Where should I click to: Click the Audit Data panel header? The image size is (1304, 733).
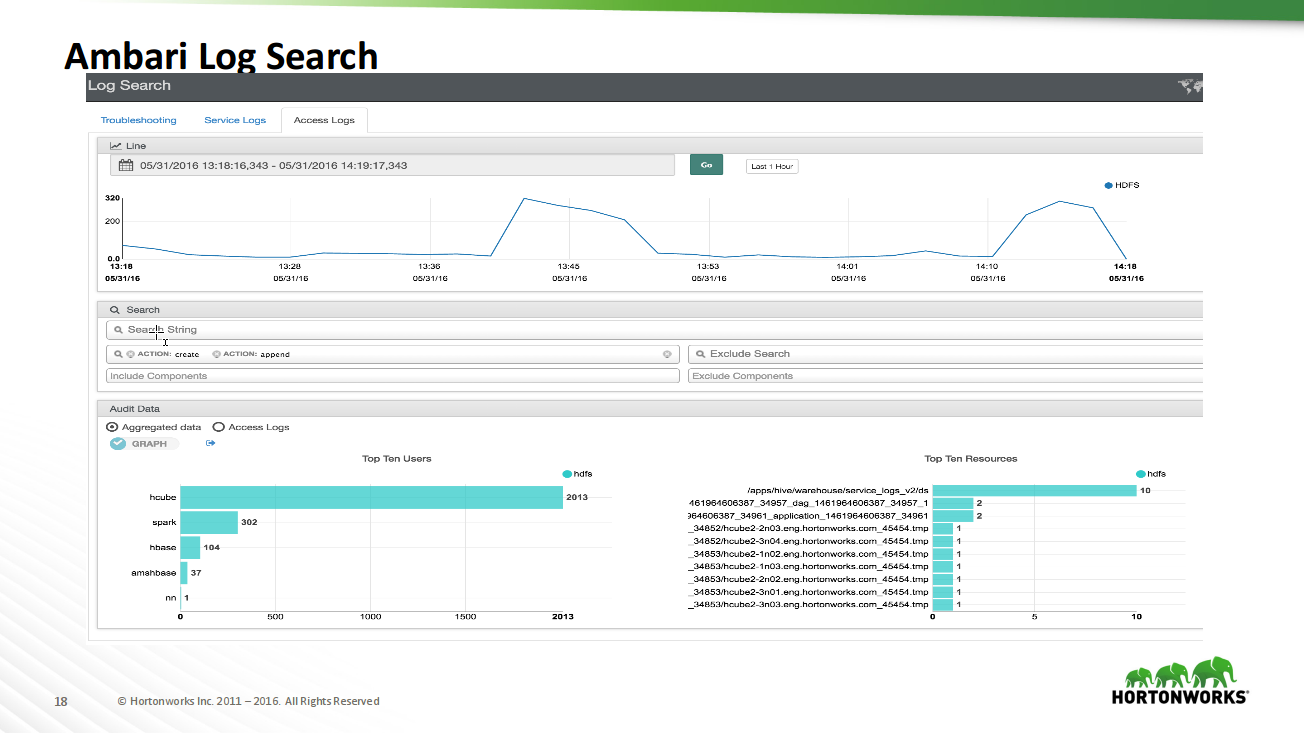click(650, 409)
